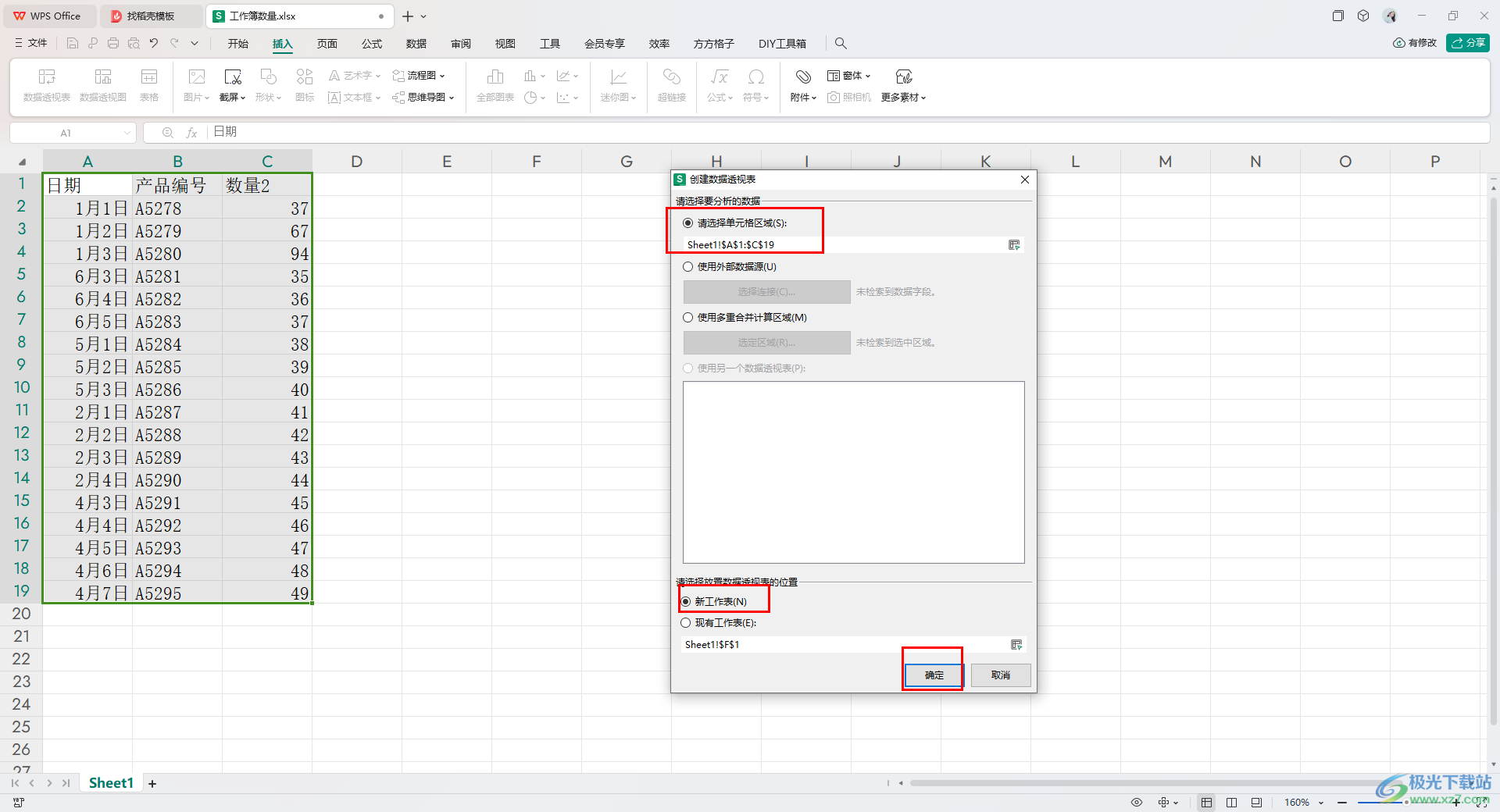The image size is (1500, 812).
Task: Close the 创建数据透视表 dialog
Action: click(x=1025, y=180)
